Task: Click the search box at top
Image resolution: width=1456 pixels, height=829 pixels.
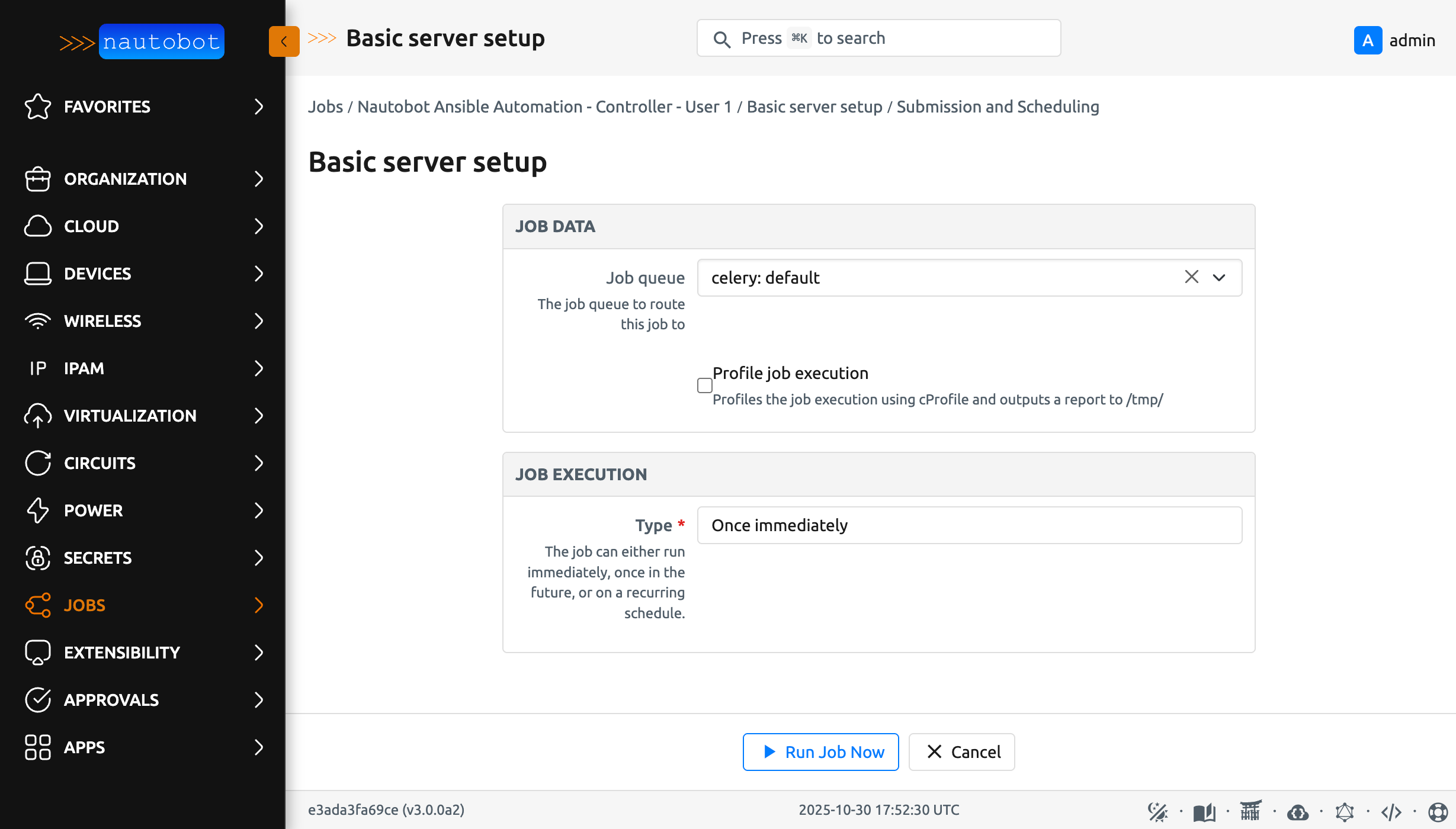Action: pos(878,38)
